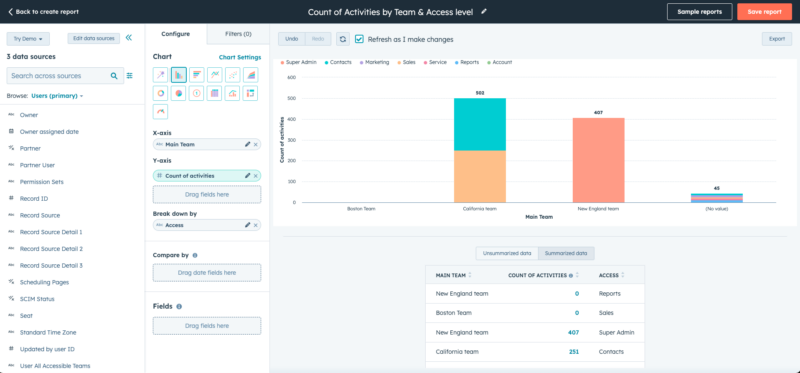Image resolution: width=800 pixels, height=373 pixels.
Task: Expand the Users (primary) browse dropdown
Action: tap(57, 95)
